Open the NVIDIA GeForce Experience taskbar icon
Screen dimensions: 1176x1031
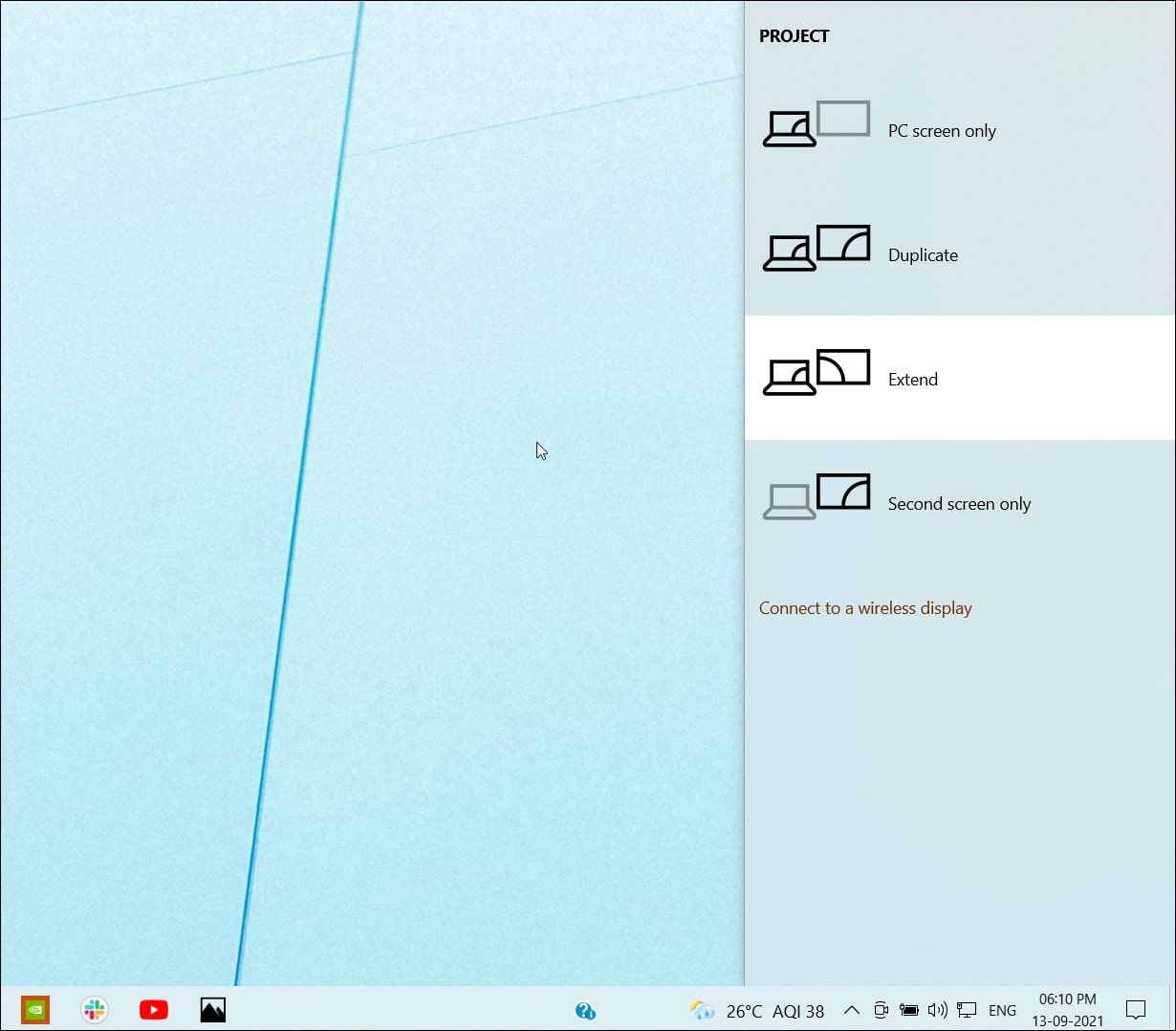(x=34, y=1009)
